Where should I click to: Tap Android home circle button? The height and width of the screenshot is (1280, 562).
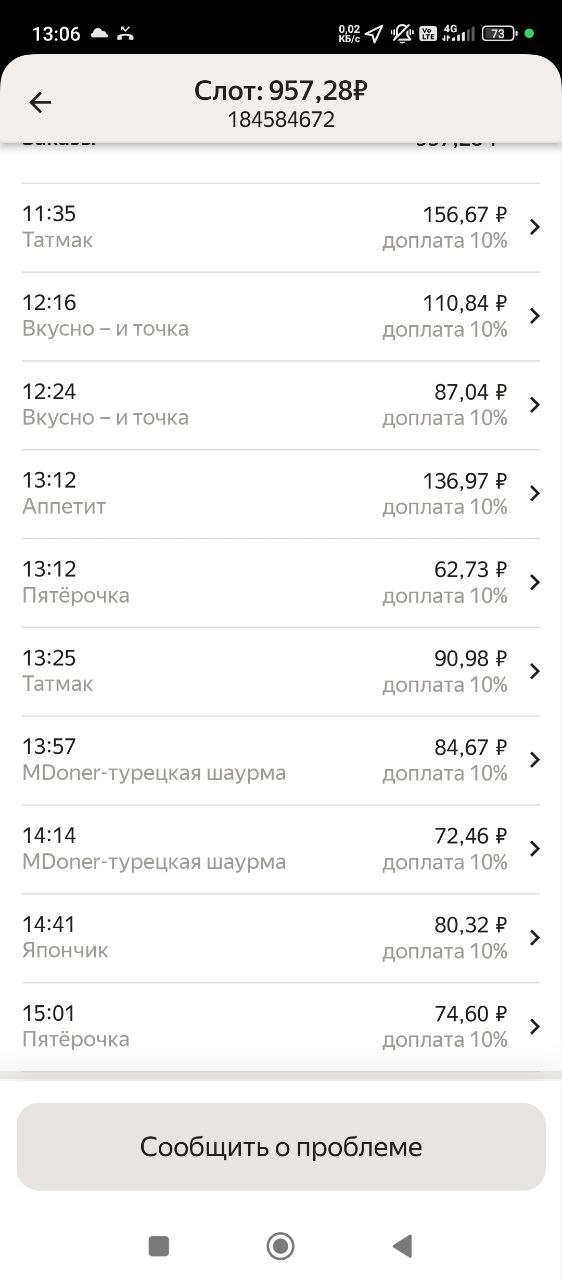(280, 1245)
